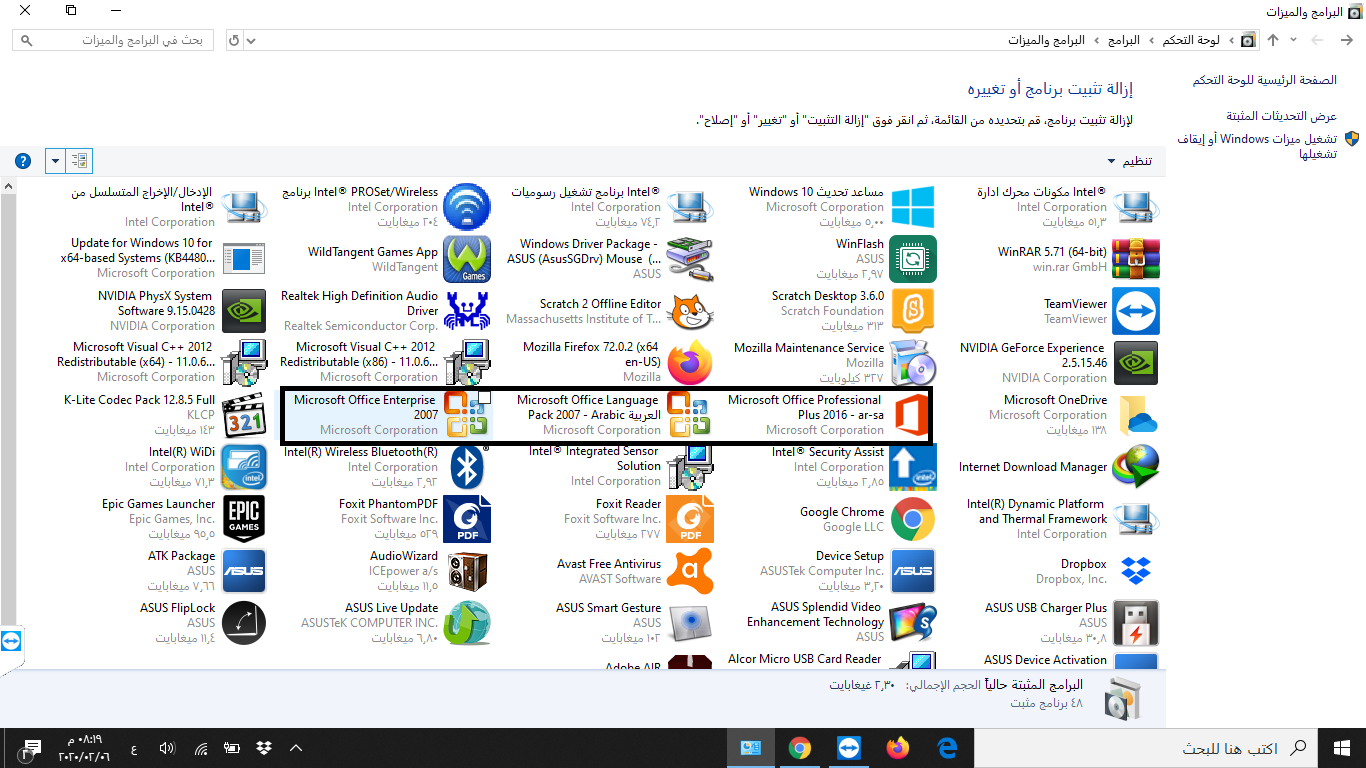Open the Windows Start button
The image size is (1366, 768).
[x=1341, y=748]
